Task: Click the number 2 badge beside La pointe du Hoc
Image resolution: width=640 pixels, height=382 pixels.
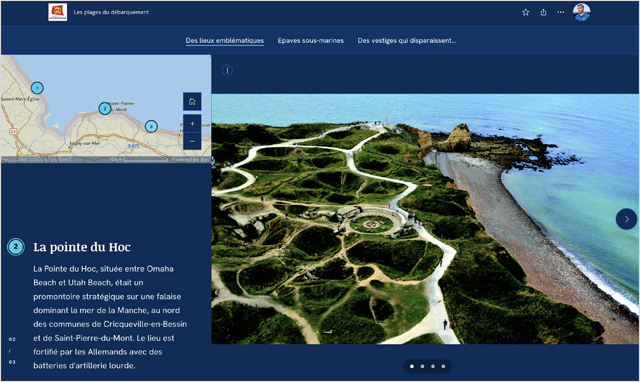Action: click(16, 247)
